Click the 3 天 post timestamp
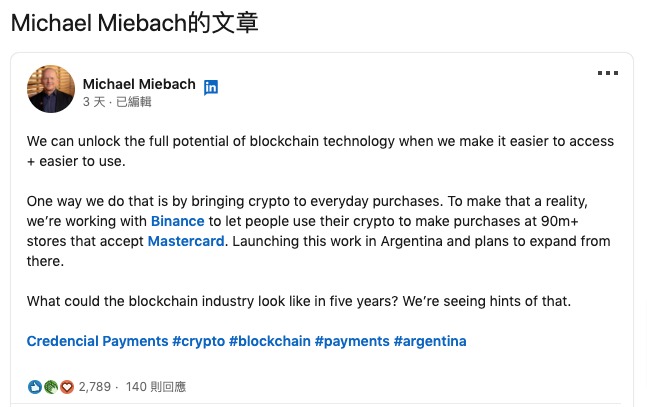 (94, 102)
